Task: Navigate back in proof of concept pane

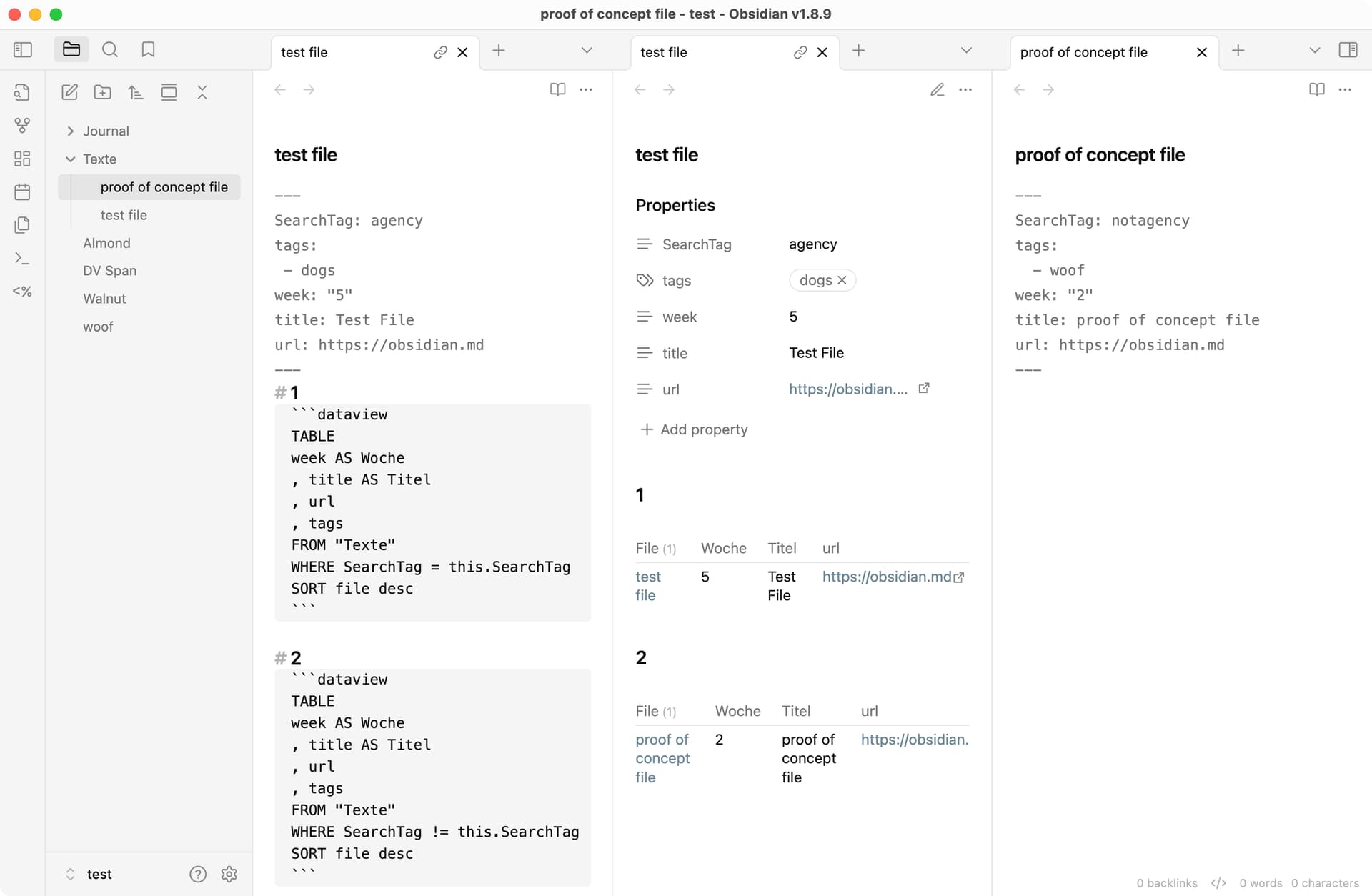Action: point(1020,89)
